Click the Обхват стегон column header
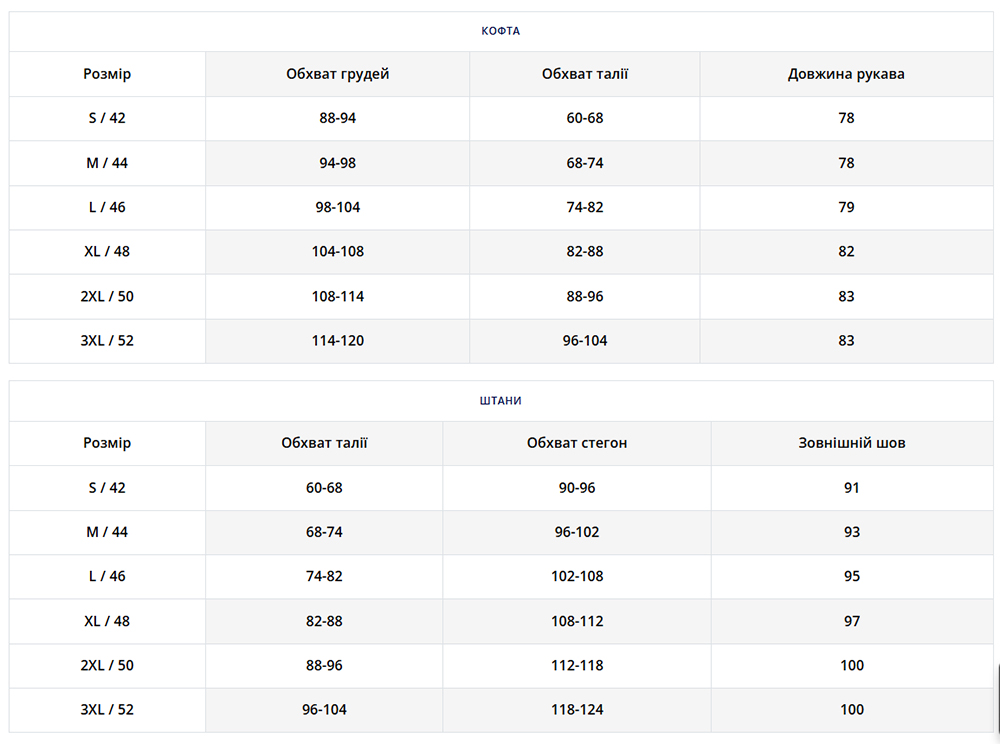1000x744 pixels. (x=577, y=443)
